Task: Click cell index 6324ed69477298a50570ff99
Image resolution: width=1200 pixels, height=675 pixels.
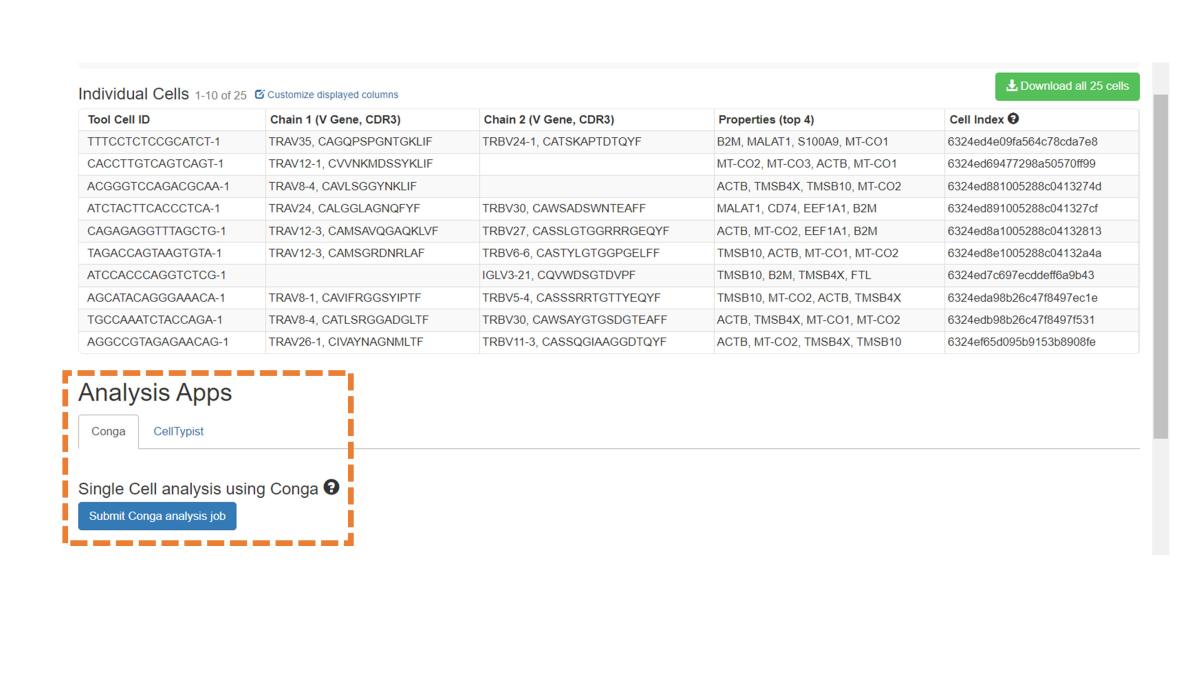Action: click(x=1021, y=164)
